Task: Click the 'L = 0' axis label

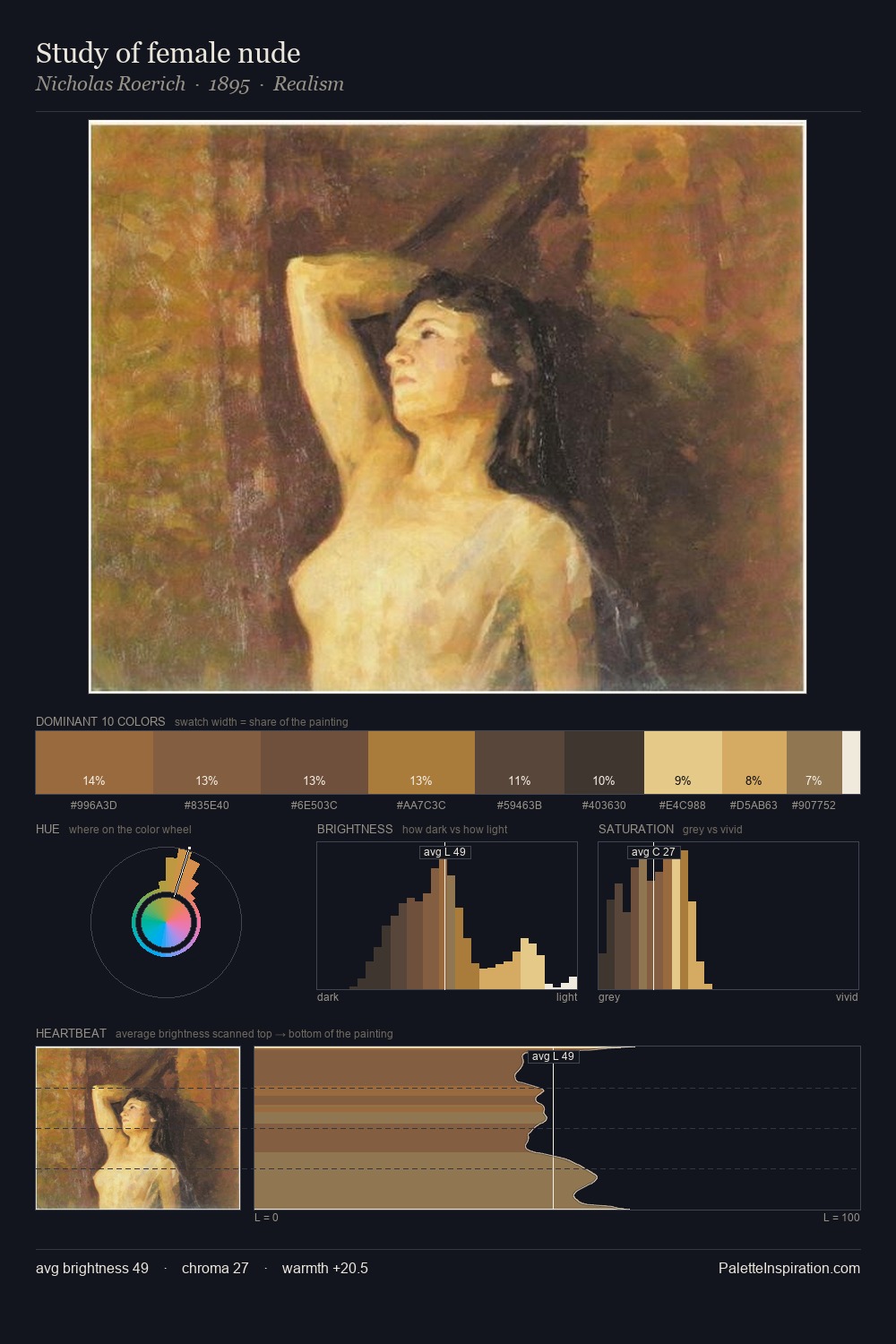Action: click(x=266, y=1218)
